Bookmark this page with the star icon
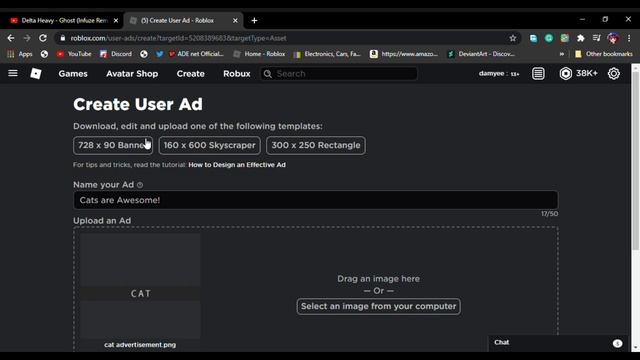640x360 pixels. (513, 38)
